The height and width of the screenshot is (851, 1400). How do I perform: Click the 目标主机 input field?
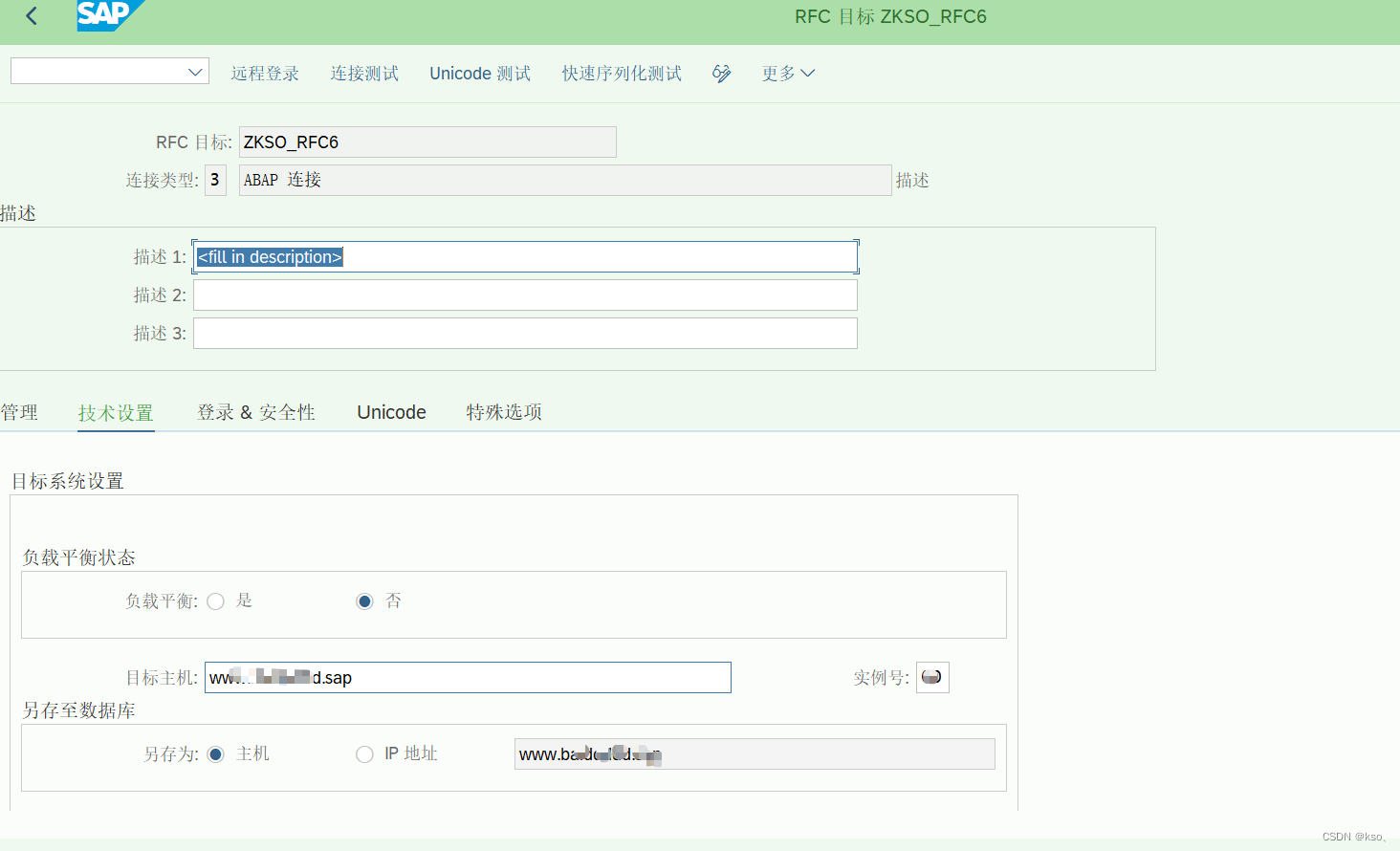coord(468,677)
